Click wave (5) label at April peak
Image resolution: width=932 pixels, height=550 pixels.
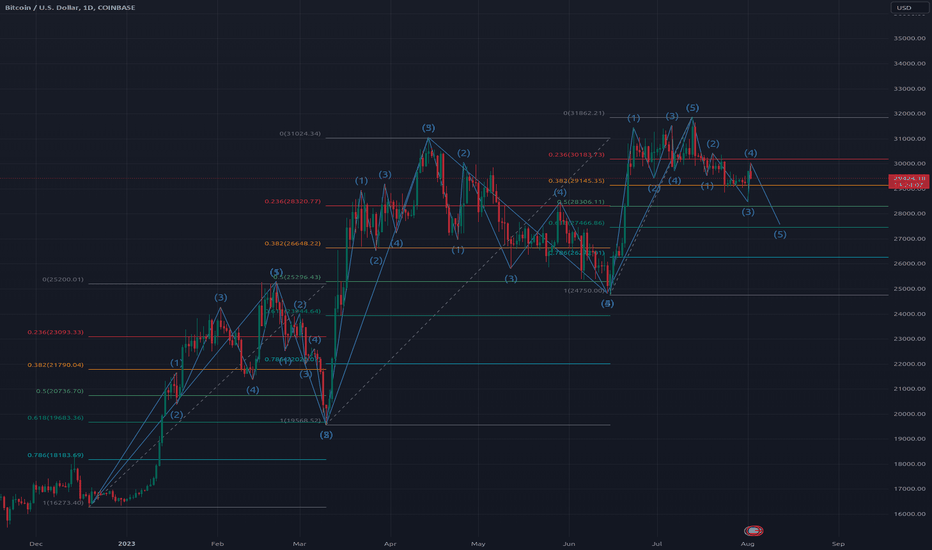[428, 128]
